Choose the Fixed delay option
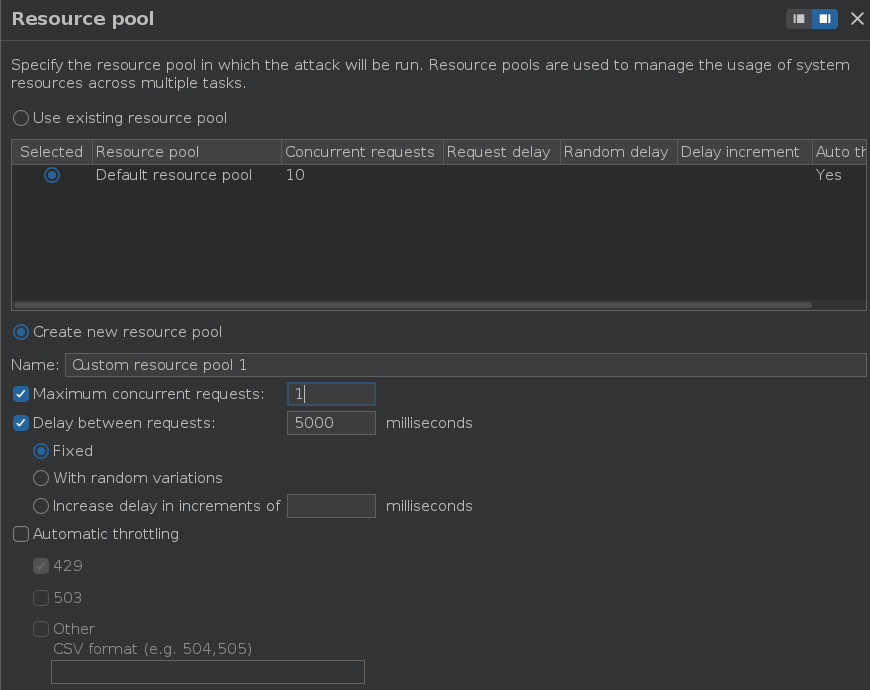The height and width of the screenshot is (690, 870). 41,451
